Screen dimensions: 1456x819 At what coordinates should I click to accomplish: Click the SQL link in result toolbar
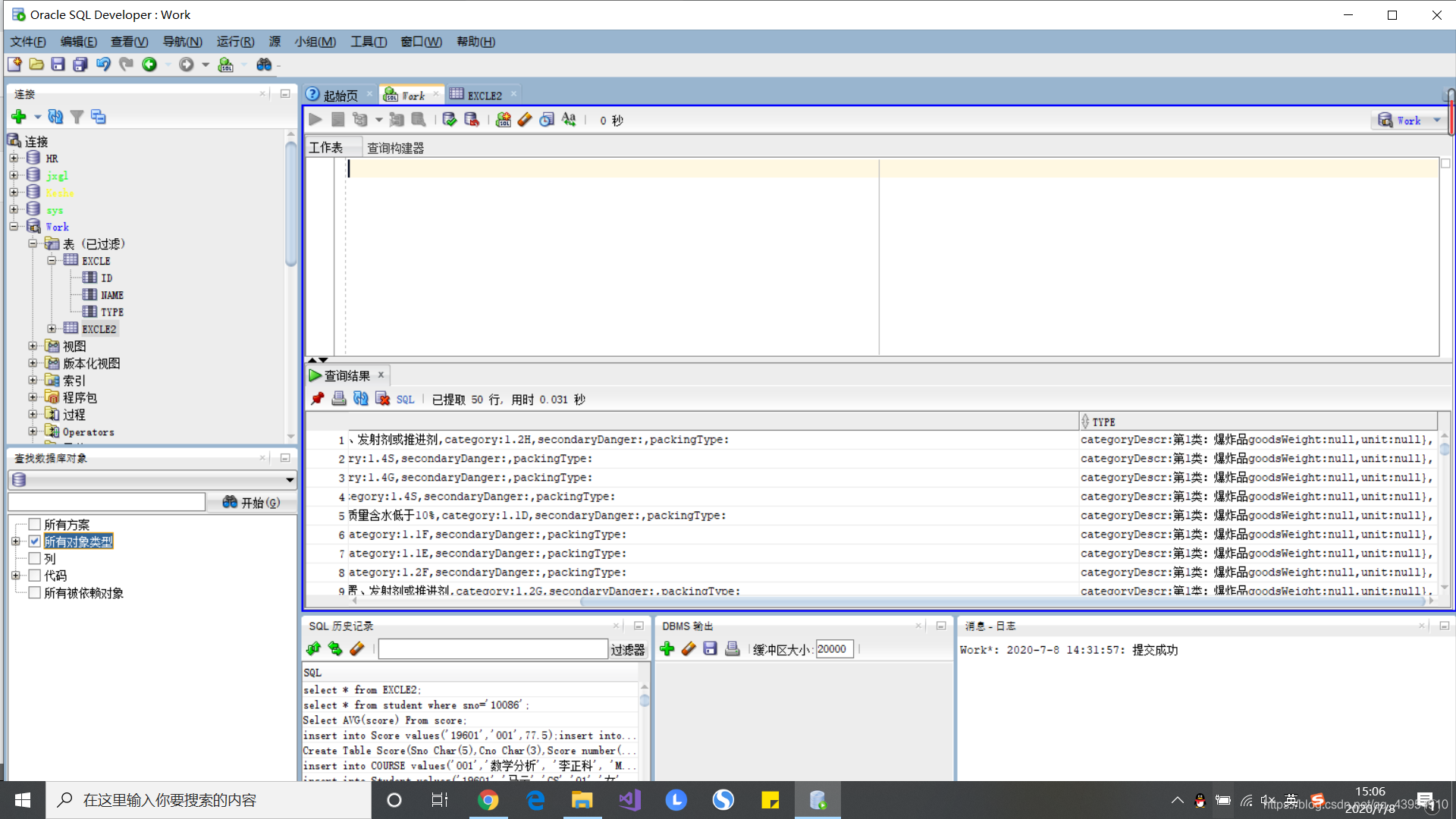click(405, 400)
